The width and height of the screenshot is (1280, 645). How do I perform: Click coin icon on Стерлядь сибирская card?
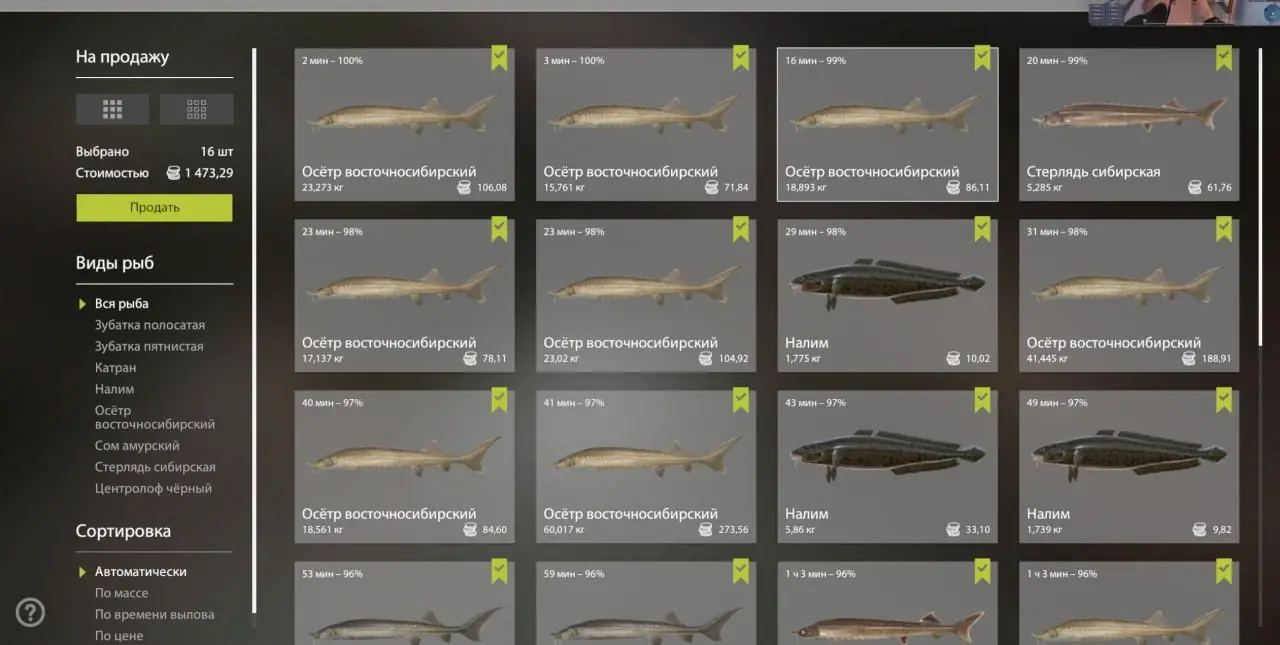pos(1195,187)
